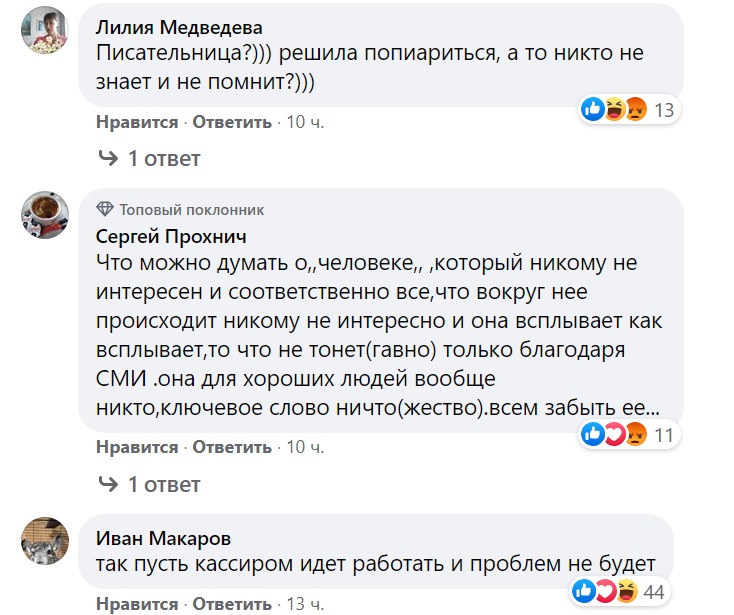Click the 10 ч. timestamp on Лилия Медведева's comment

coord(305,122)
